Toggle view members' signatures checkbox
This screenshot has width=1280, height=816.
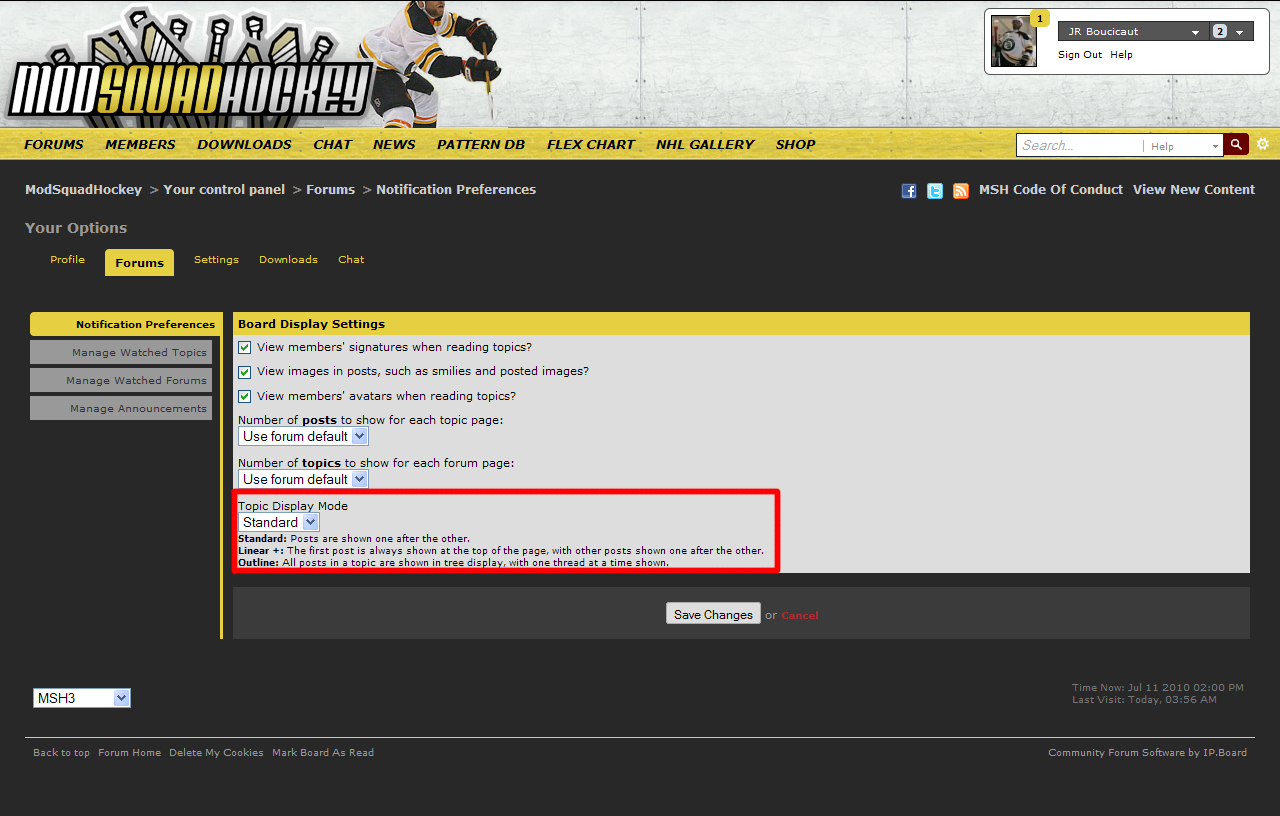coord(245,348)
